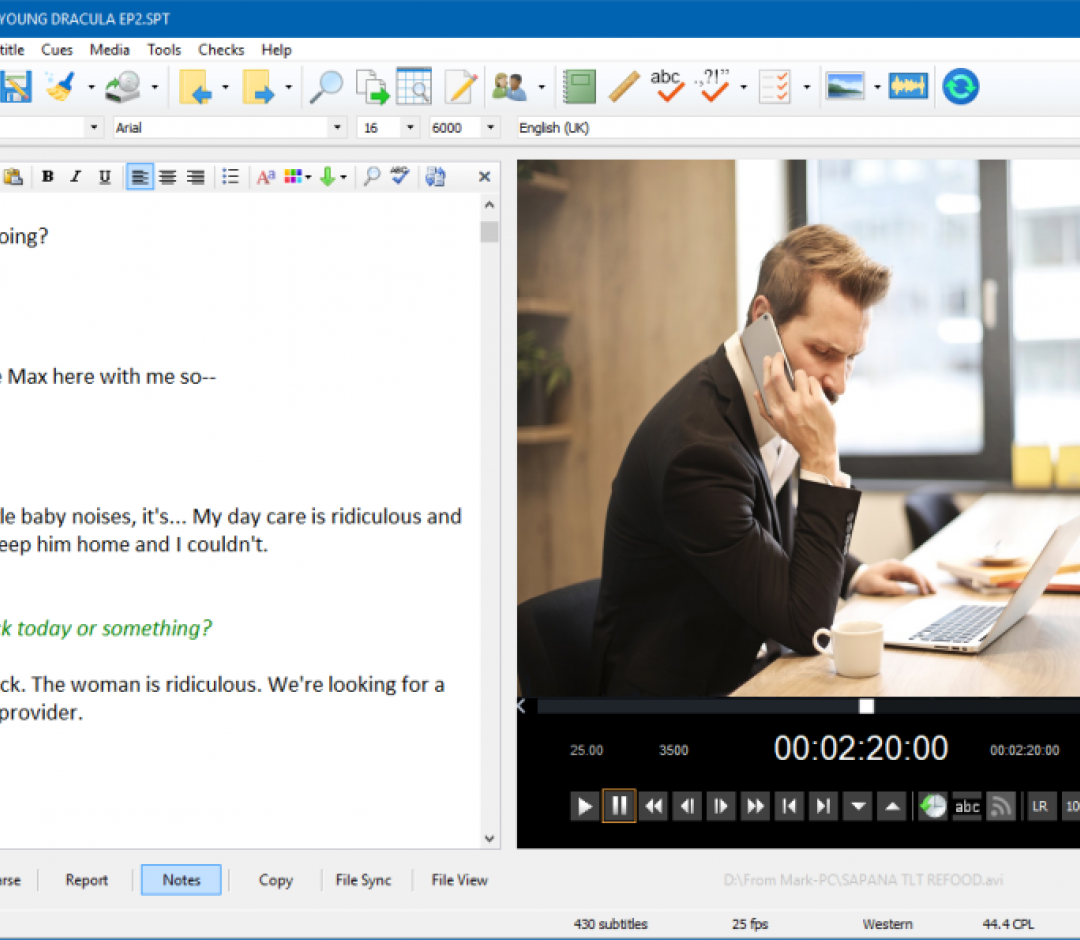Open the audio waveform view
Viewport: 1080px width, 940px height.
click(908, 87)
